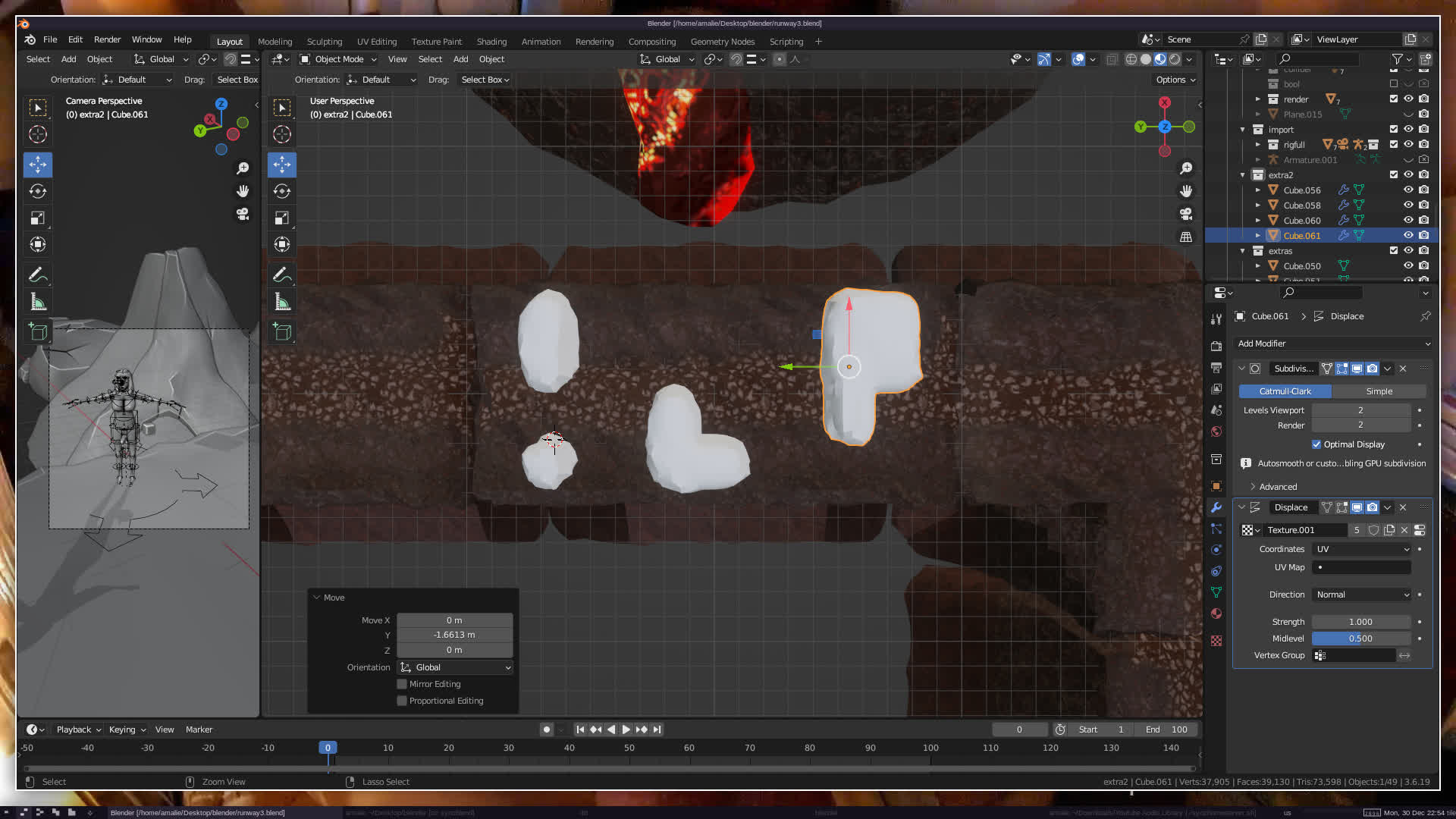Screen dimensions: 1456x819
Task: Switch to the Shading workspace tab
Action: pyautogui.click(x=491, y=42)
